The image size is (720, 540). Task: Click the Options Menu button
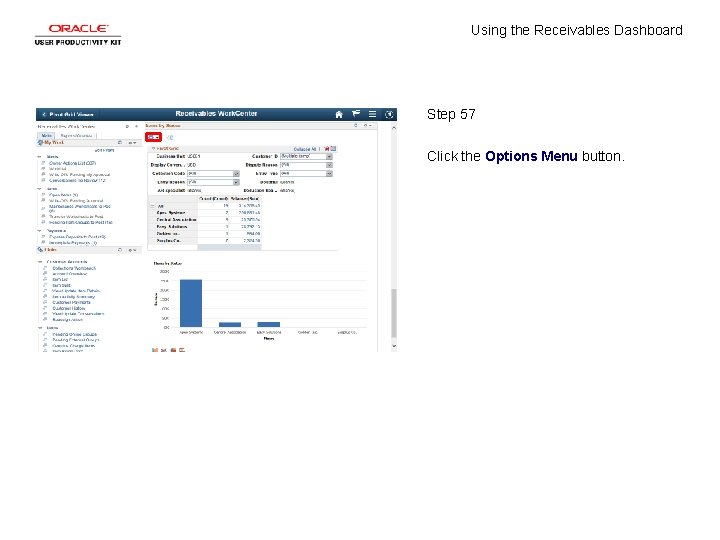153,137
